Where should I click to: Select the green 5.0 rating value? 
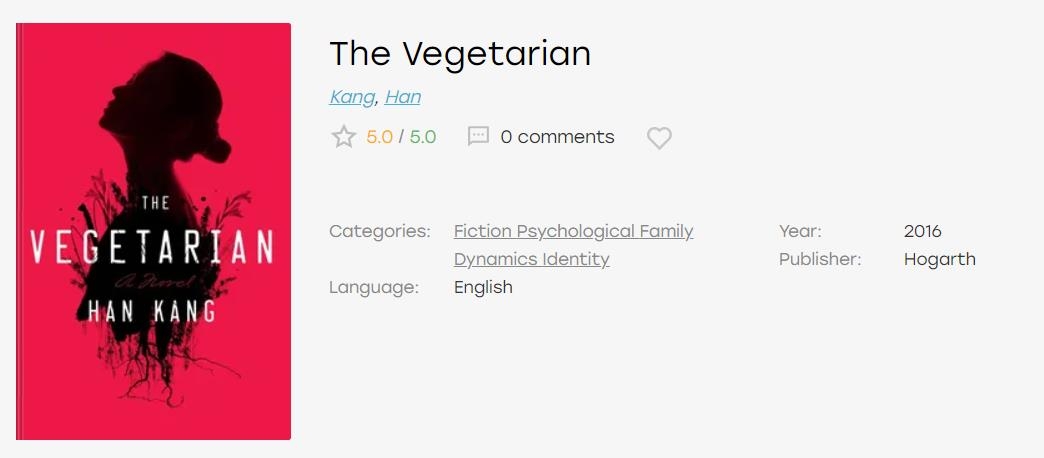pyautogui.click(x=423, y=136)
